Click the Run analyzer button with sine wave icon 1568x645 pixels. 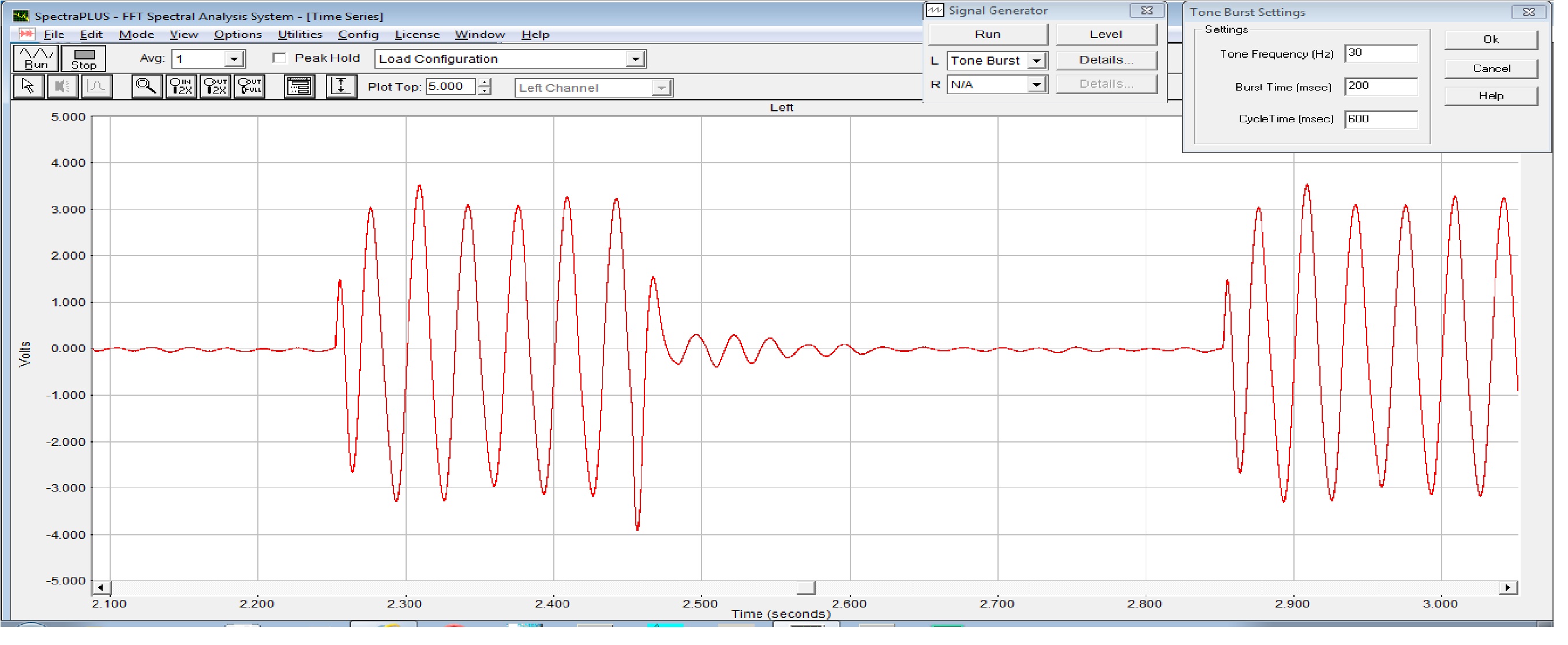coord(36,58)
